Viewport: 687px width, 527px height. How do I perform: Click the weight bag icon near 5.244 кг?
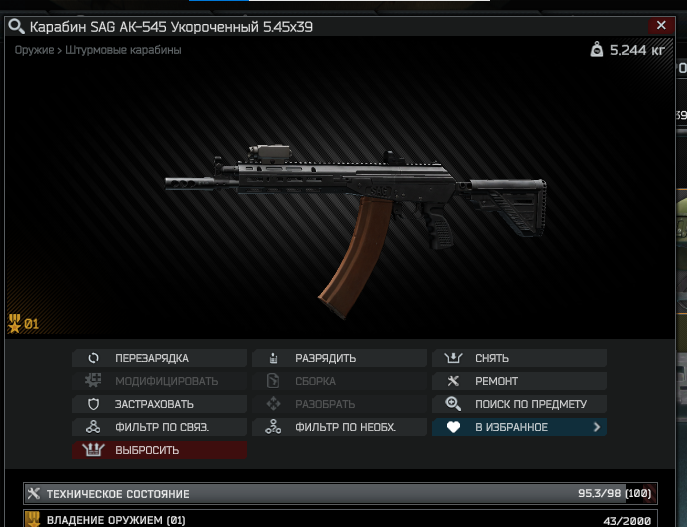pos(596,50)
